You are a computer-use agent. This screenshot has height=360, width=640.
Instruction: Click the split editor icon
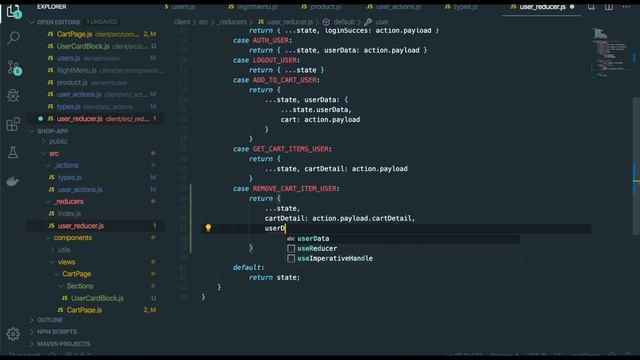[x=609, y=7]
